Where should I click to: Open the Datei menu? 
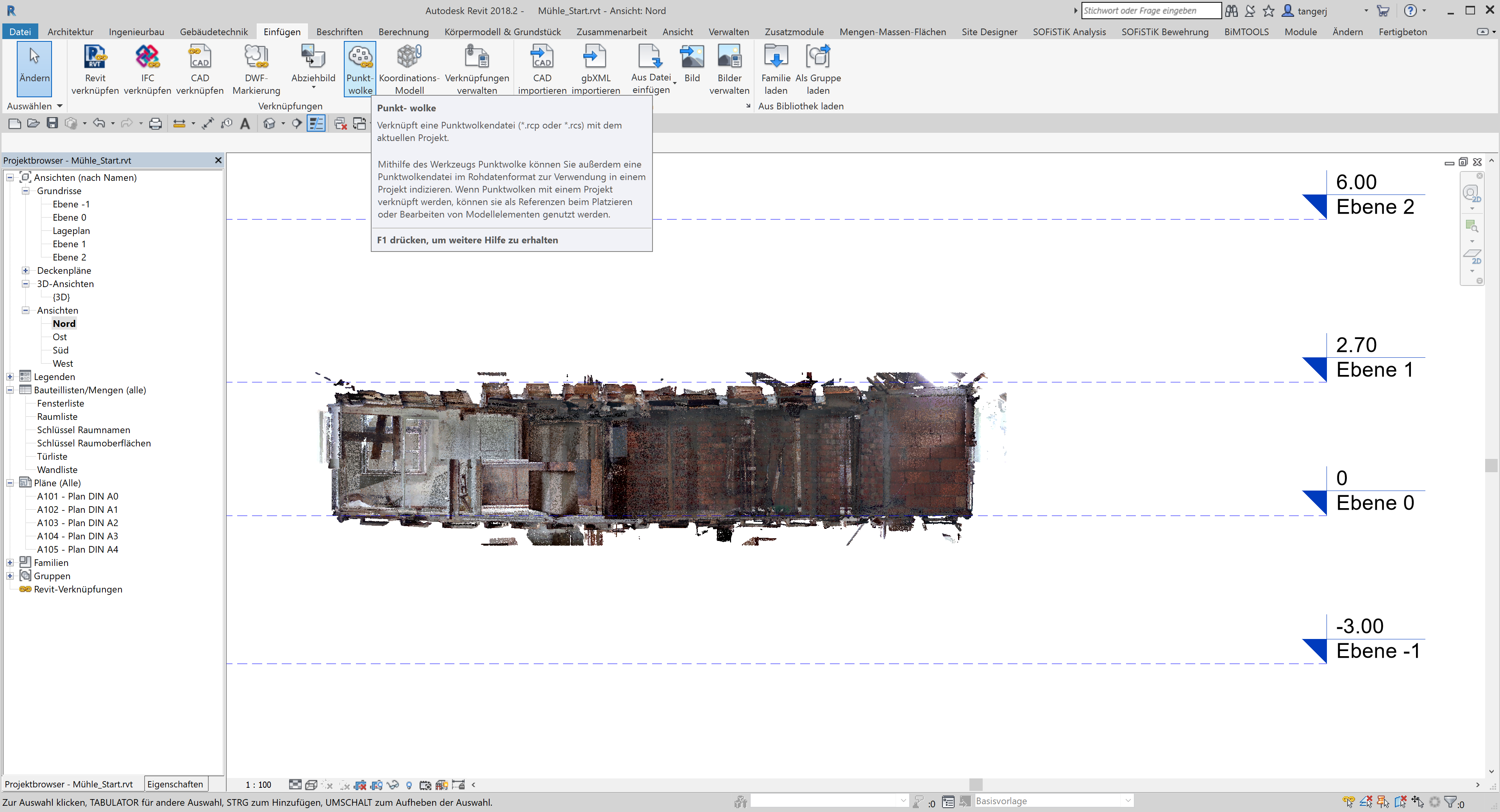(20, 32)
